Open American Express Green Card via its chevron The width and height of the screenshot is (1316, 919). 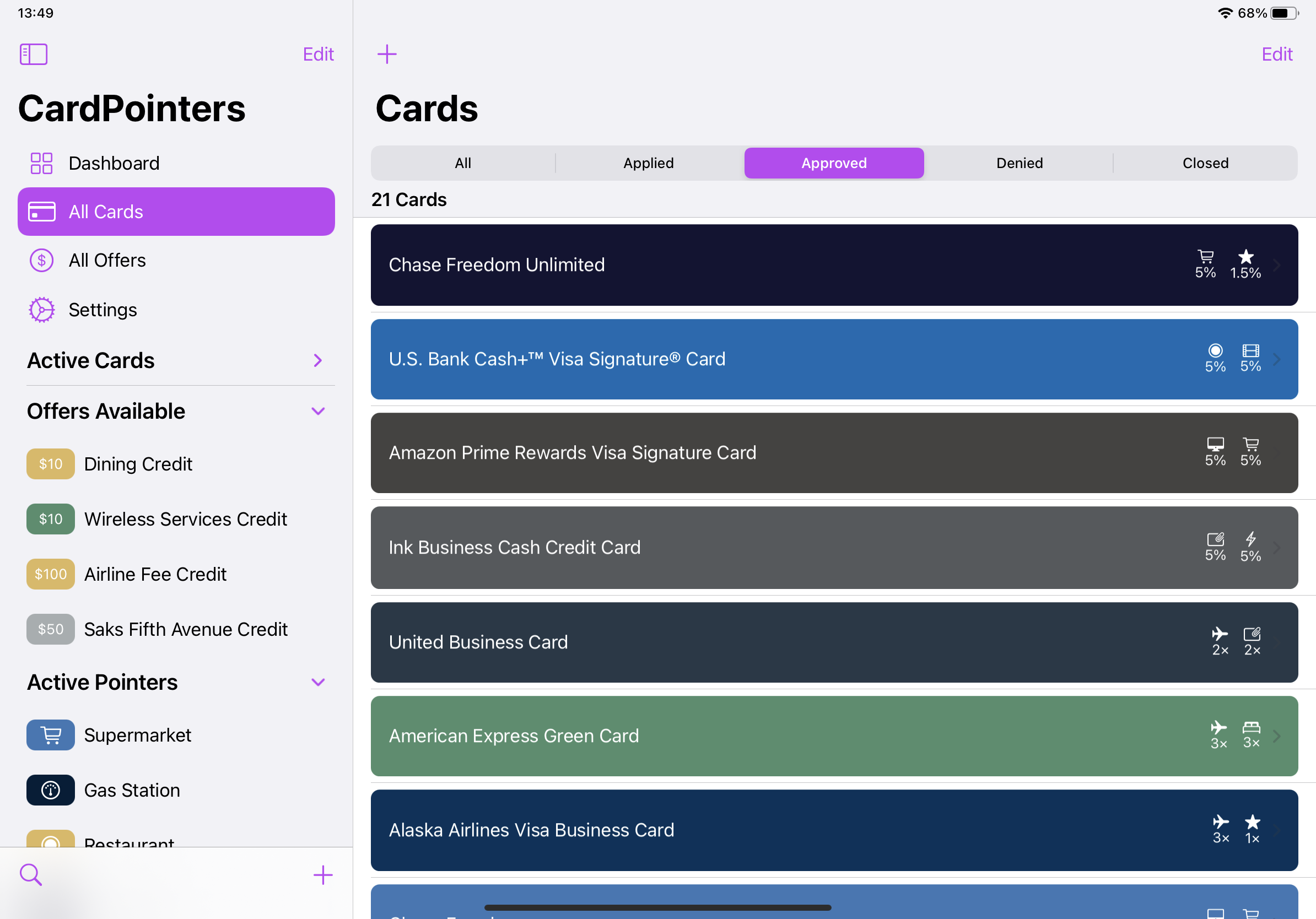click(1277, 736)
